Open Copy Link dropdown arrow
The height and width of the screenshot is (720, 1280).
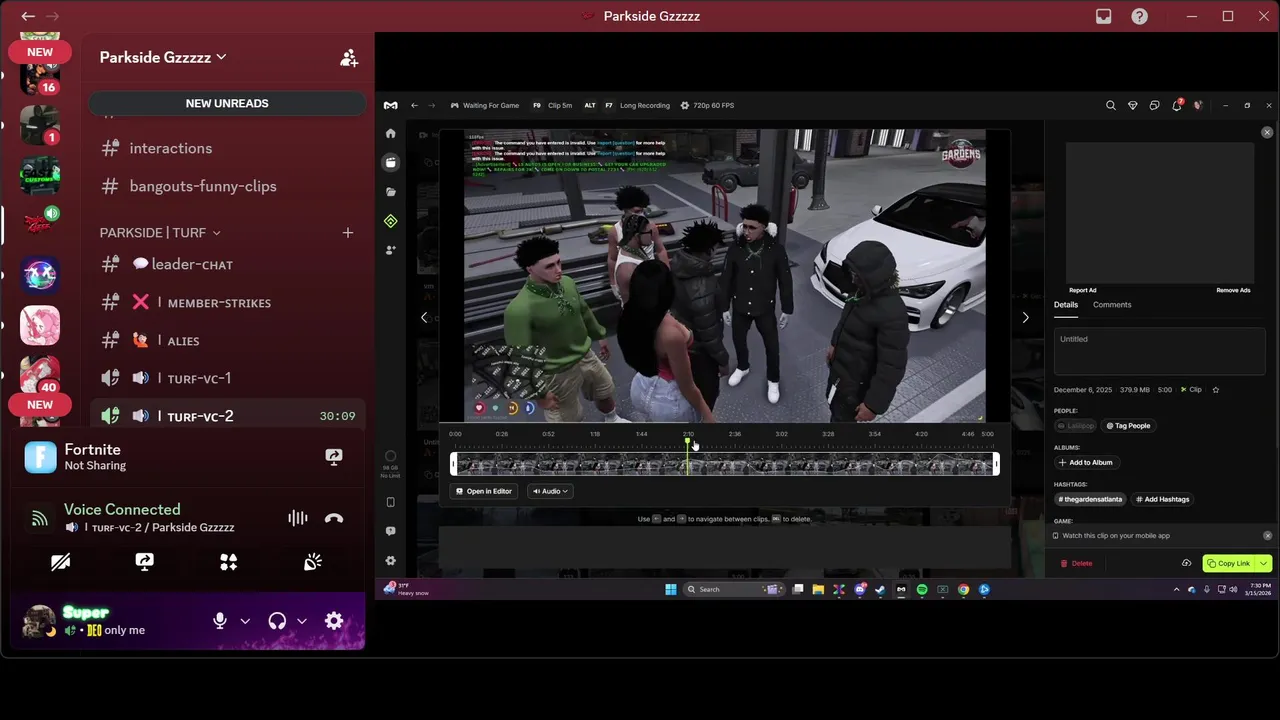(x=1264, y=563)
